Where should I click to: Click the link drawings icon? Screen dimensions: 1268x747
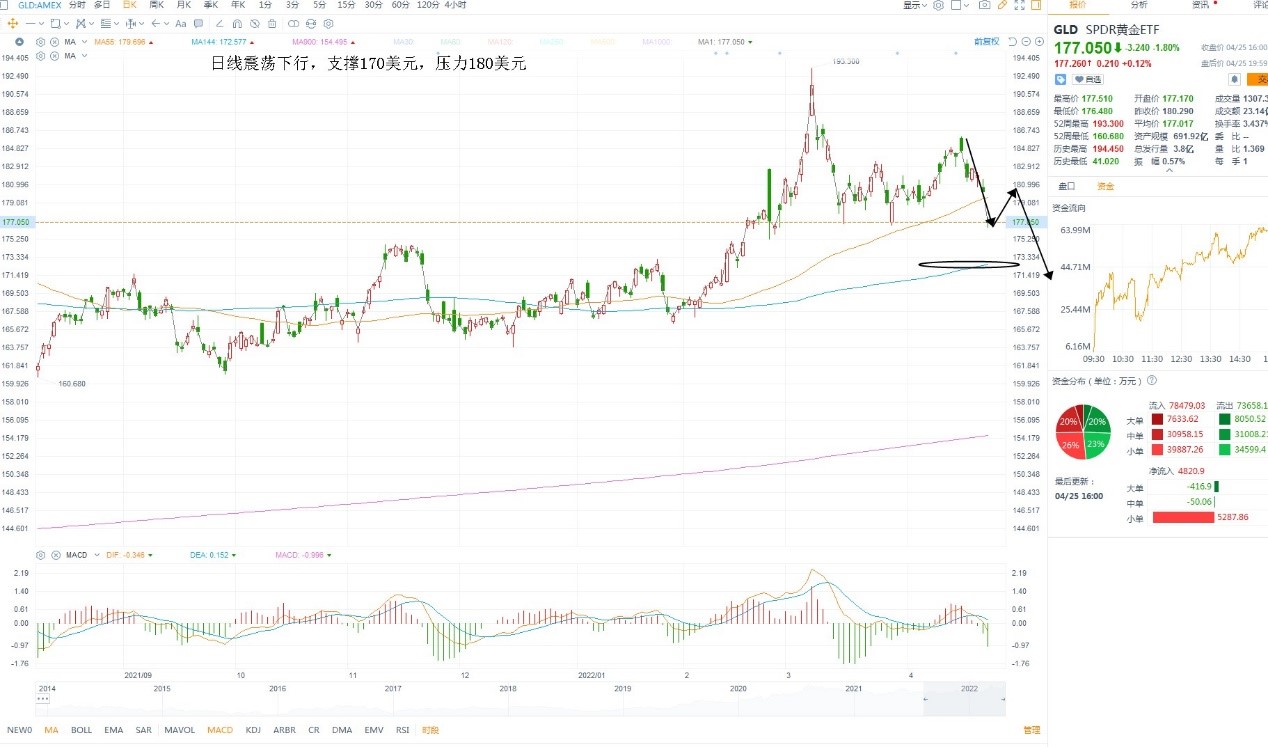pyautogui.click(x=293, y=23)
